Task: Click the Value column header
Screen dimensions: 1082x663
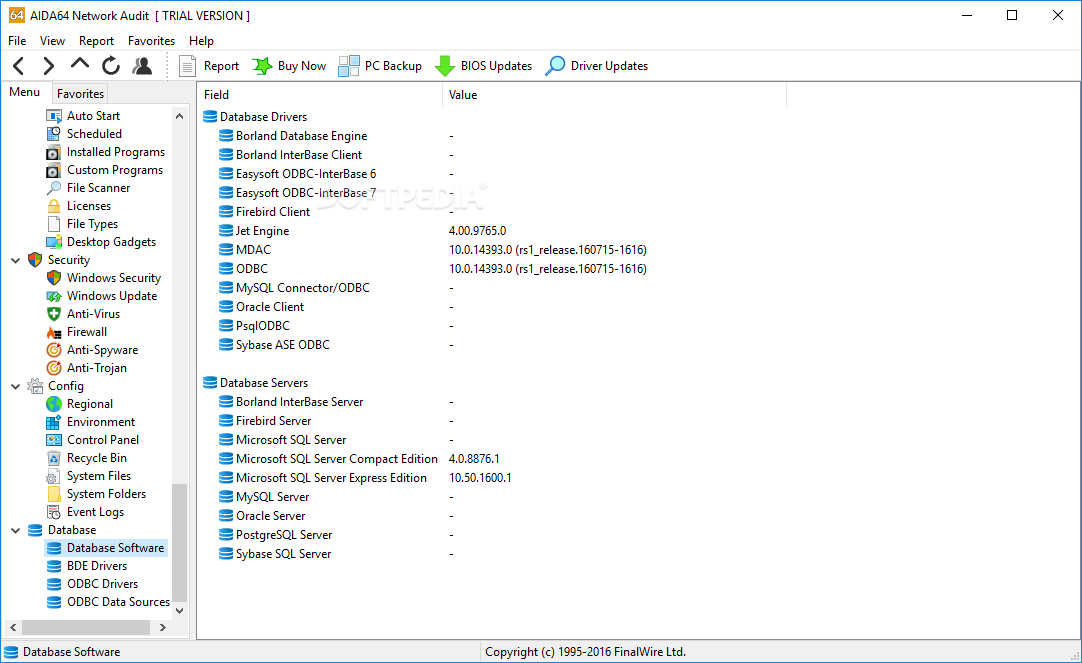Action: pos(614,95)
